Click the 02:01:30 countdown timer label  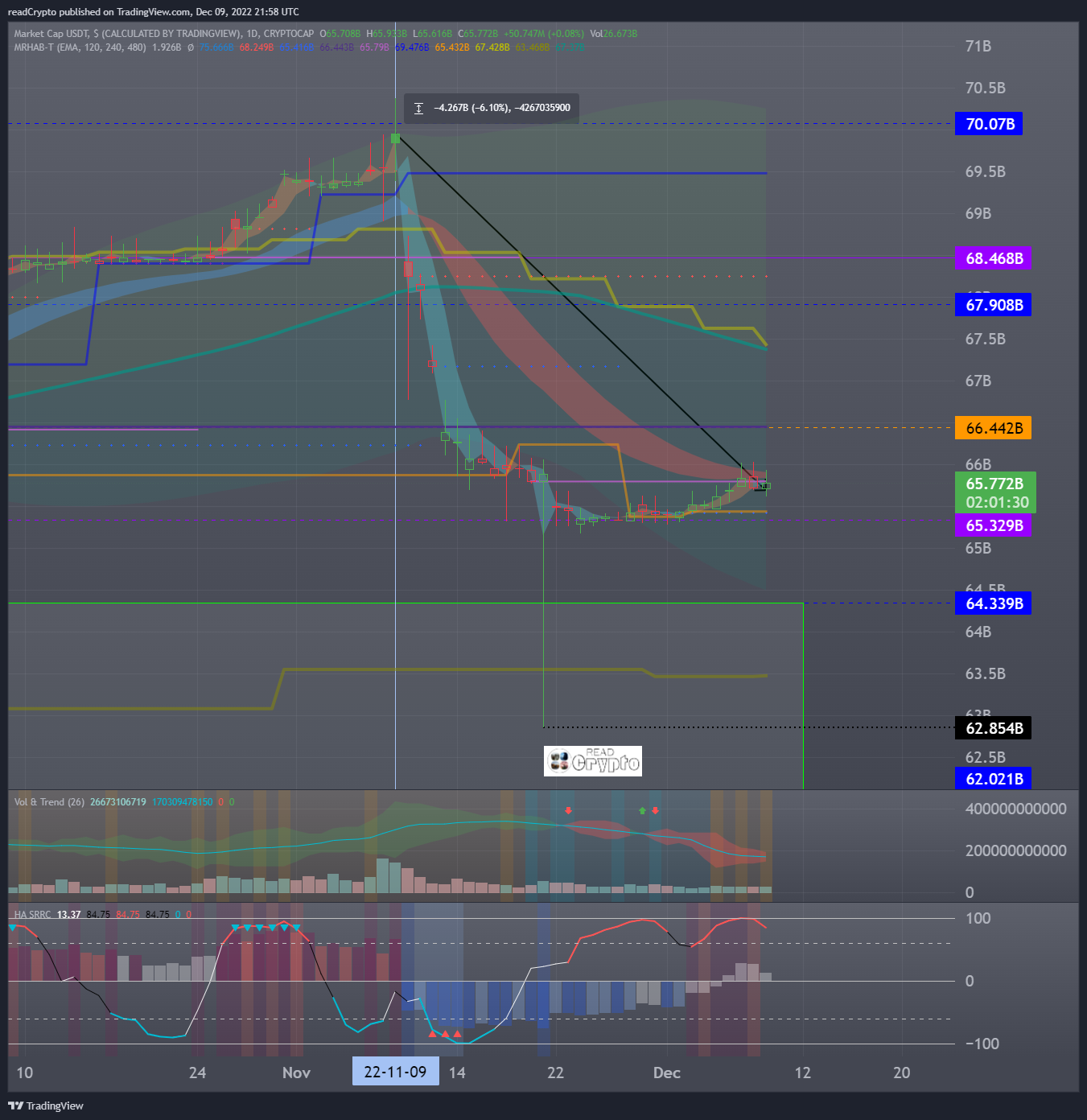coord(997,502)
